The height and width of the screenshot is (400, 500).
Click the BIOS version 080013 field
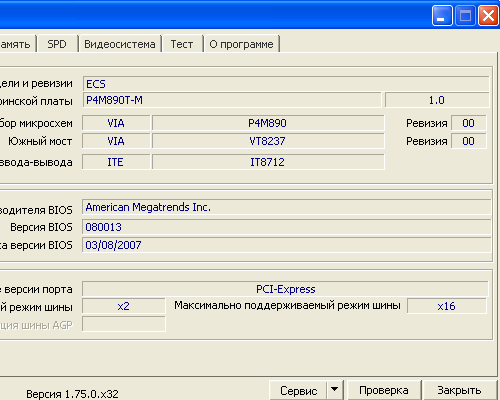click(286, 227)
